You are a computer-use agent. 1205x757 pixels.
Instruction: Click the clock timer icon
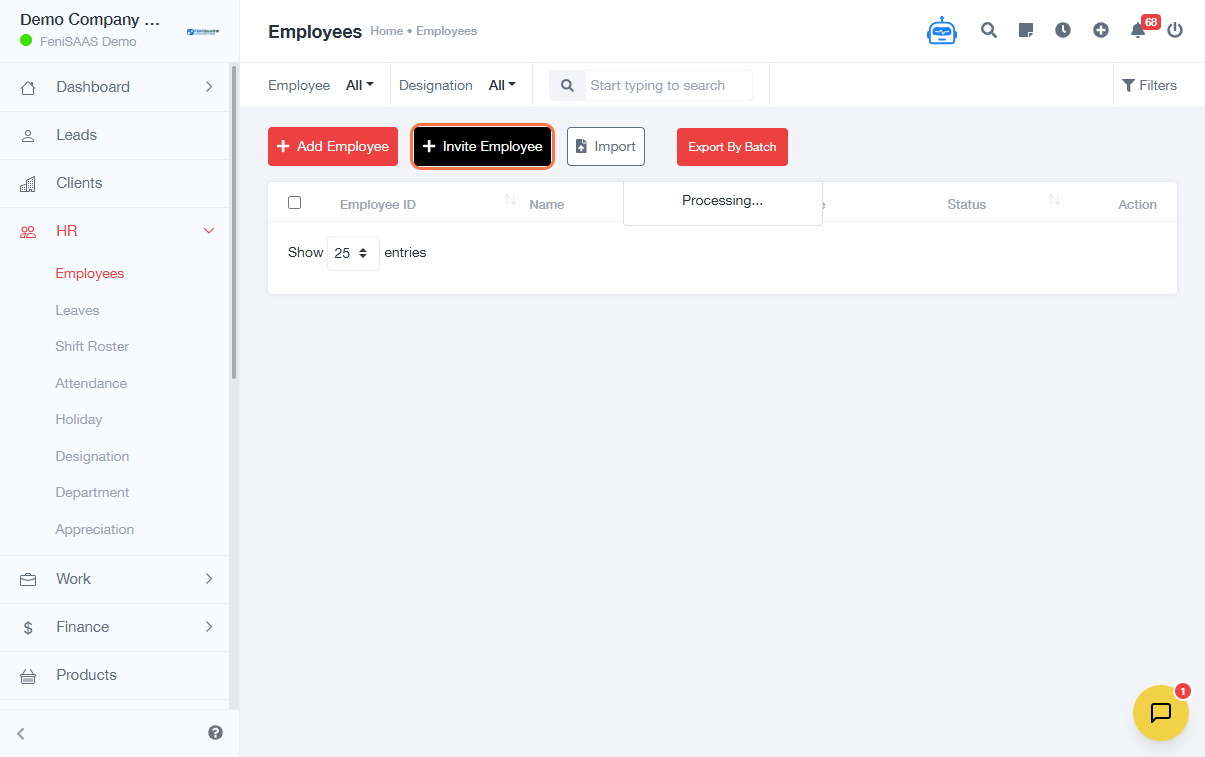[1063, 30]
